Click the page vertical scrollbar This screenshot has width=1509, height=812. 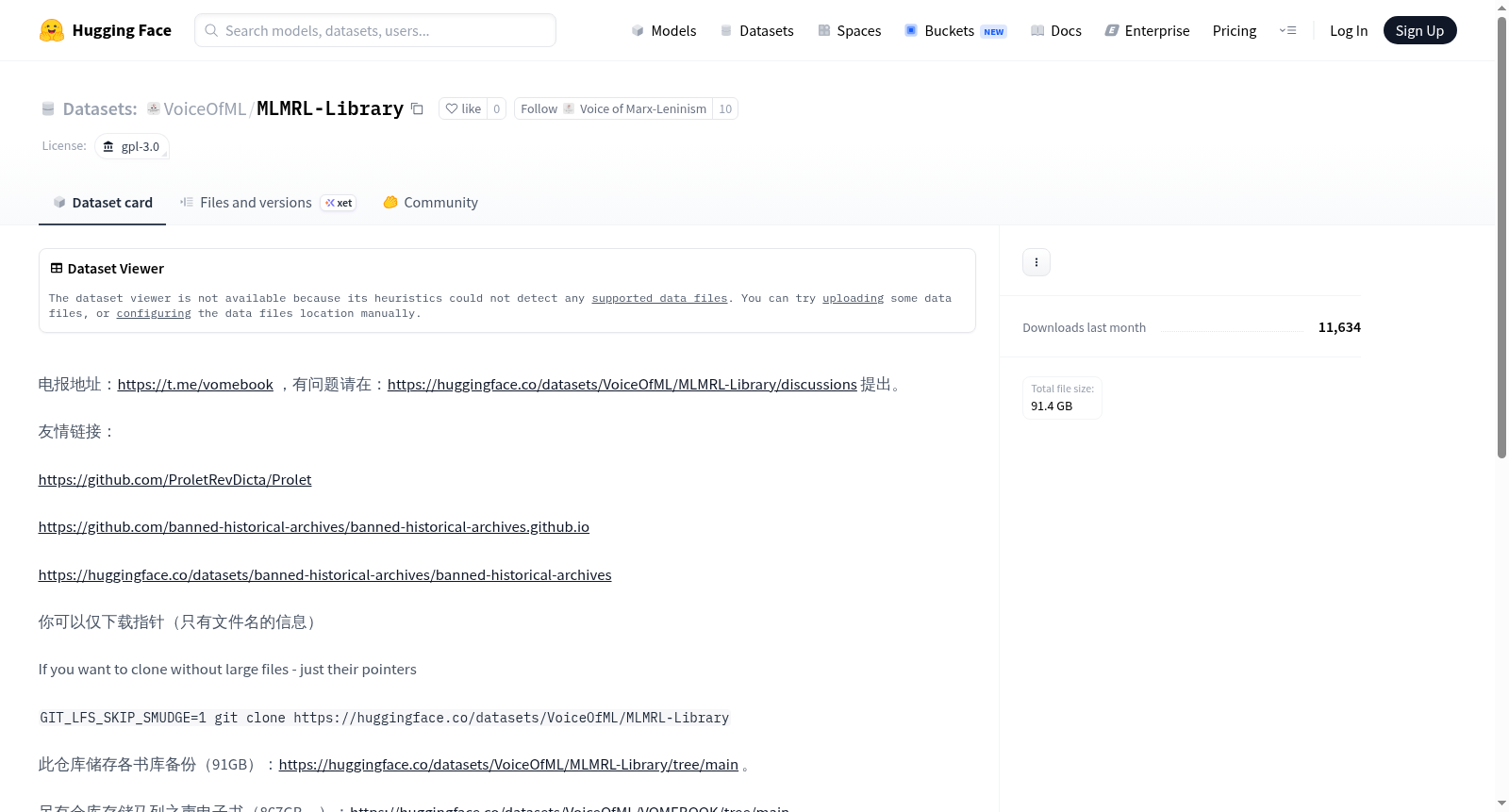point(1501,236)
